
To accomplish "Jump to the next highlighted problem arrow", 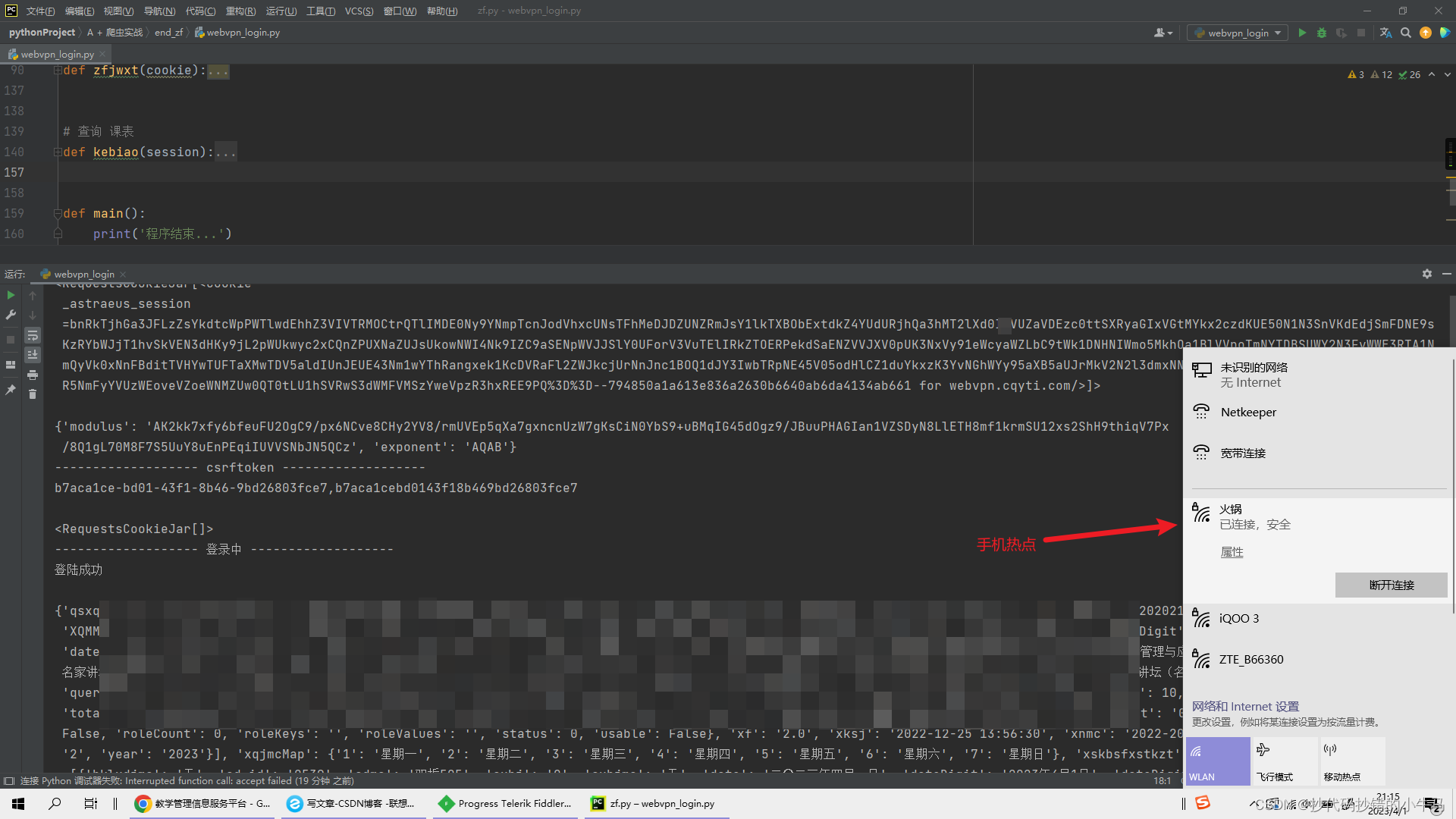I will (1447, 74).
